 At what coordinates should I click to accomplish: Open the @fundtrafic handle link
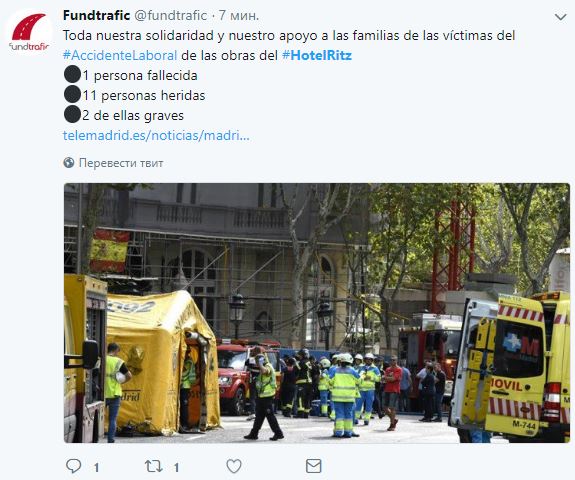click(x=171, y=15)
